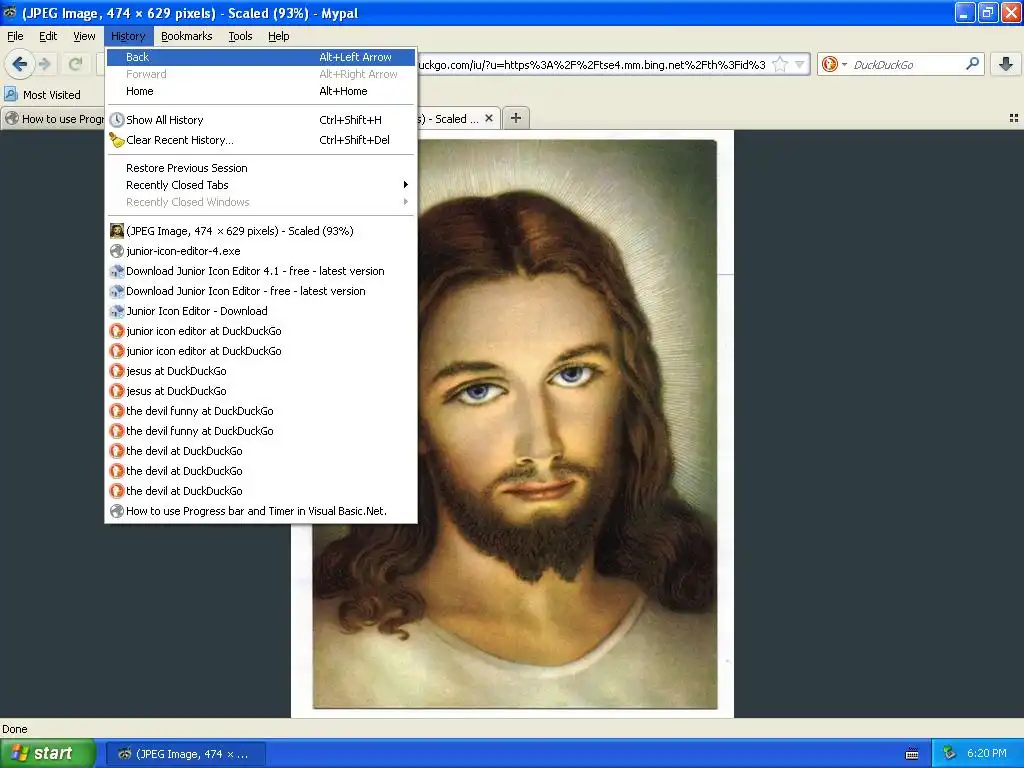Click the Windows start button

[48, 754]
